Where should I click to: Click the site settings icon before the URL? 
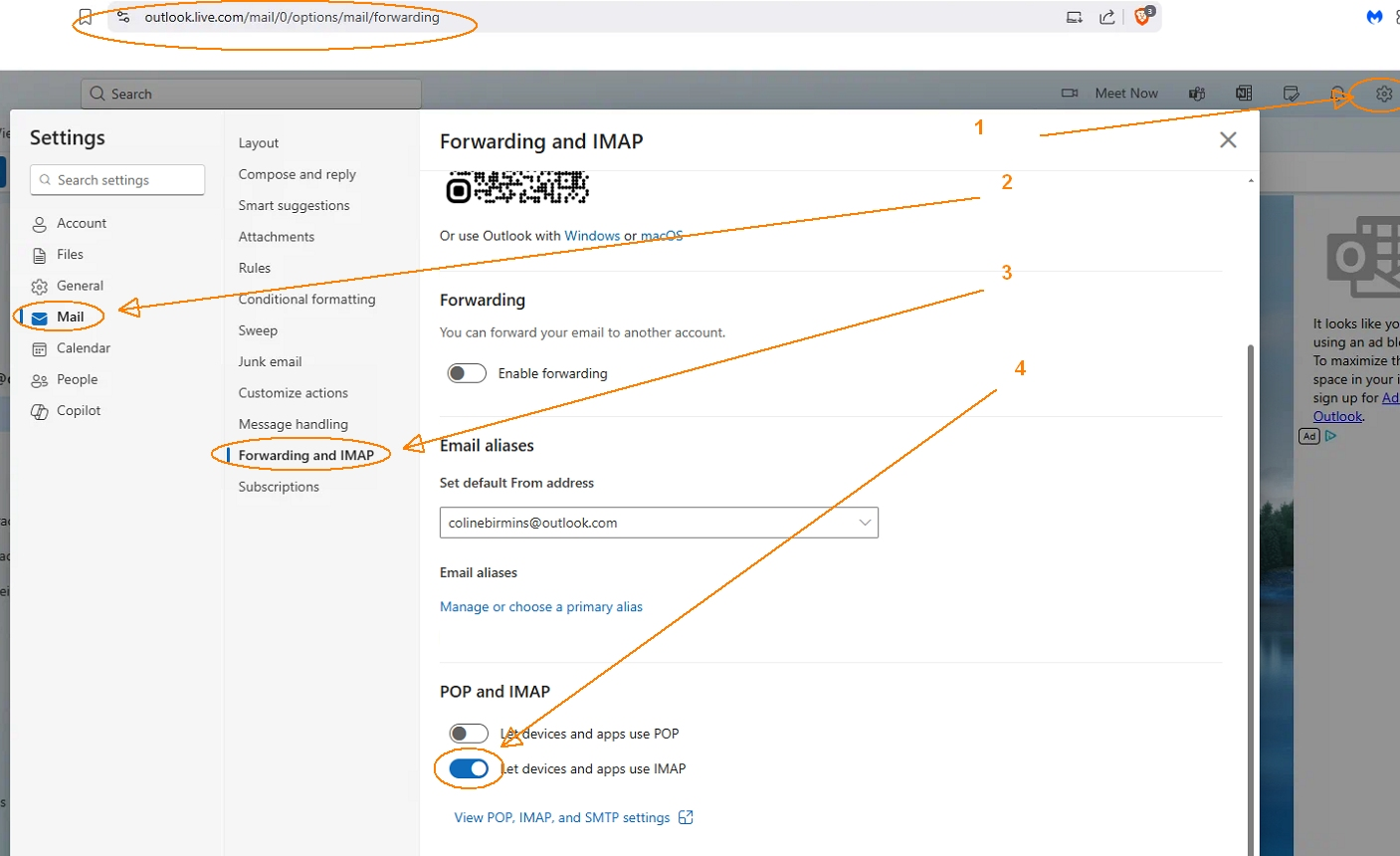point(123,17)
